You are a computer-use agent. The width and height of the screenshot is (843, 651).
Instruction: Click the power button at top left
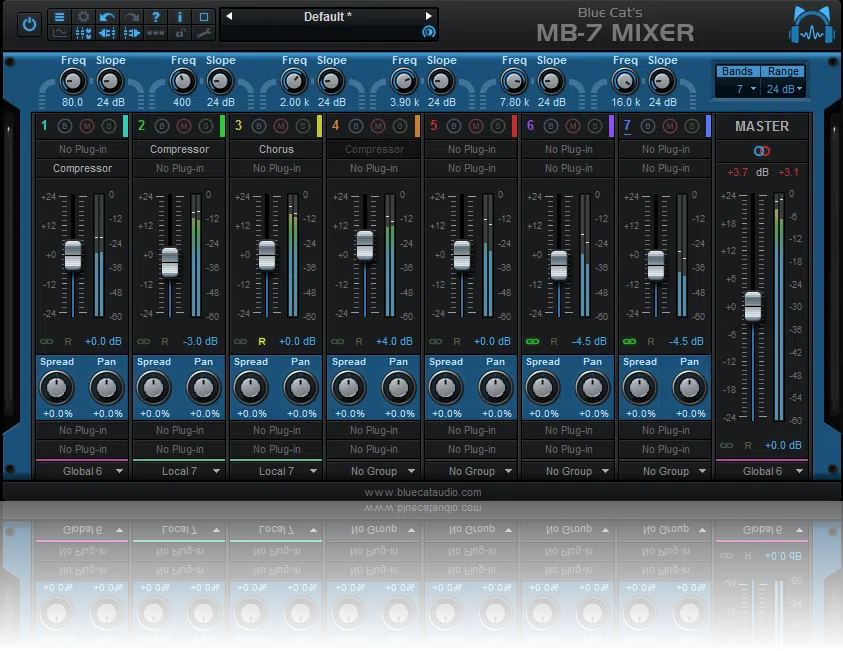27,24
